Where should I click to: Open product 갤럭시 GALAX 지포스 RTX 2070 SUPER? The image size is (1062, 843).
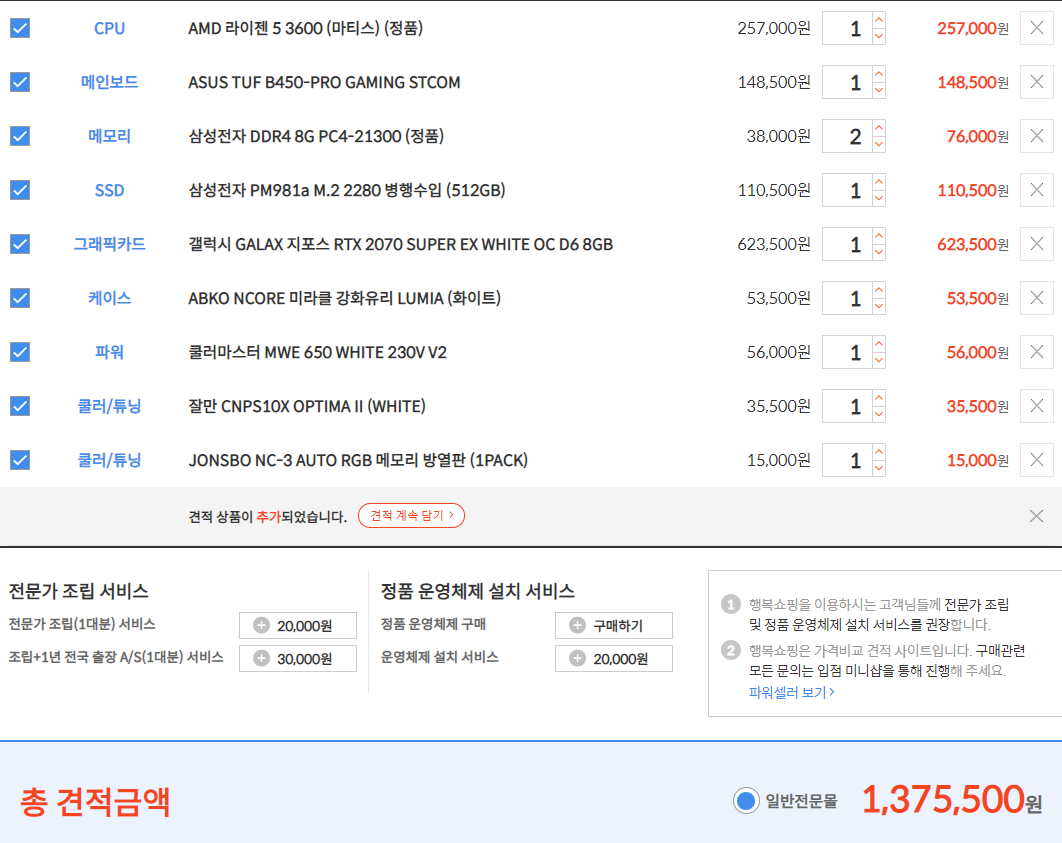tap(400, 244)
